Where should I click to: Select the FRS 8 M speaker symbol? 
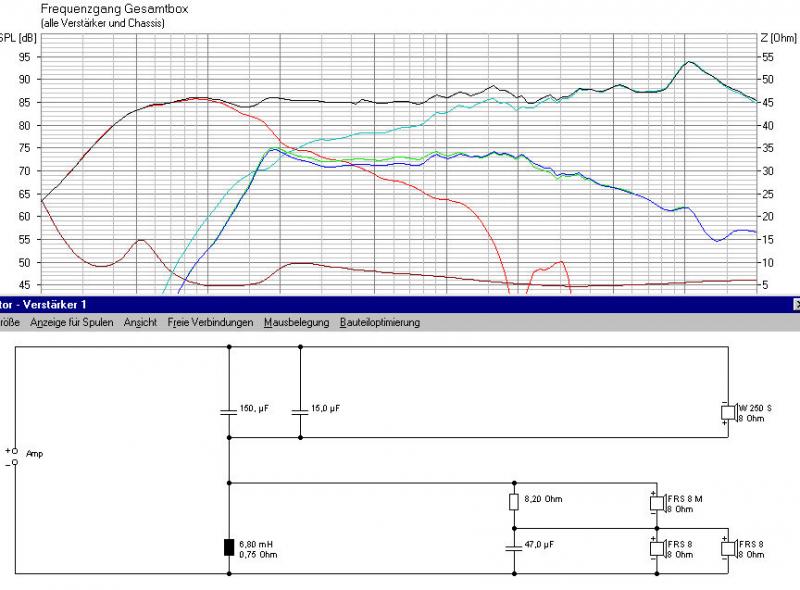(x=657, y=503)
